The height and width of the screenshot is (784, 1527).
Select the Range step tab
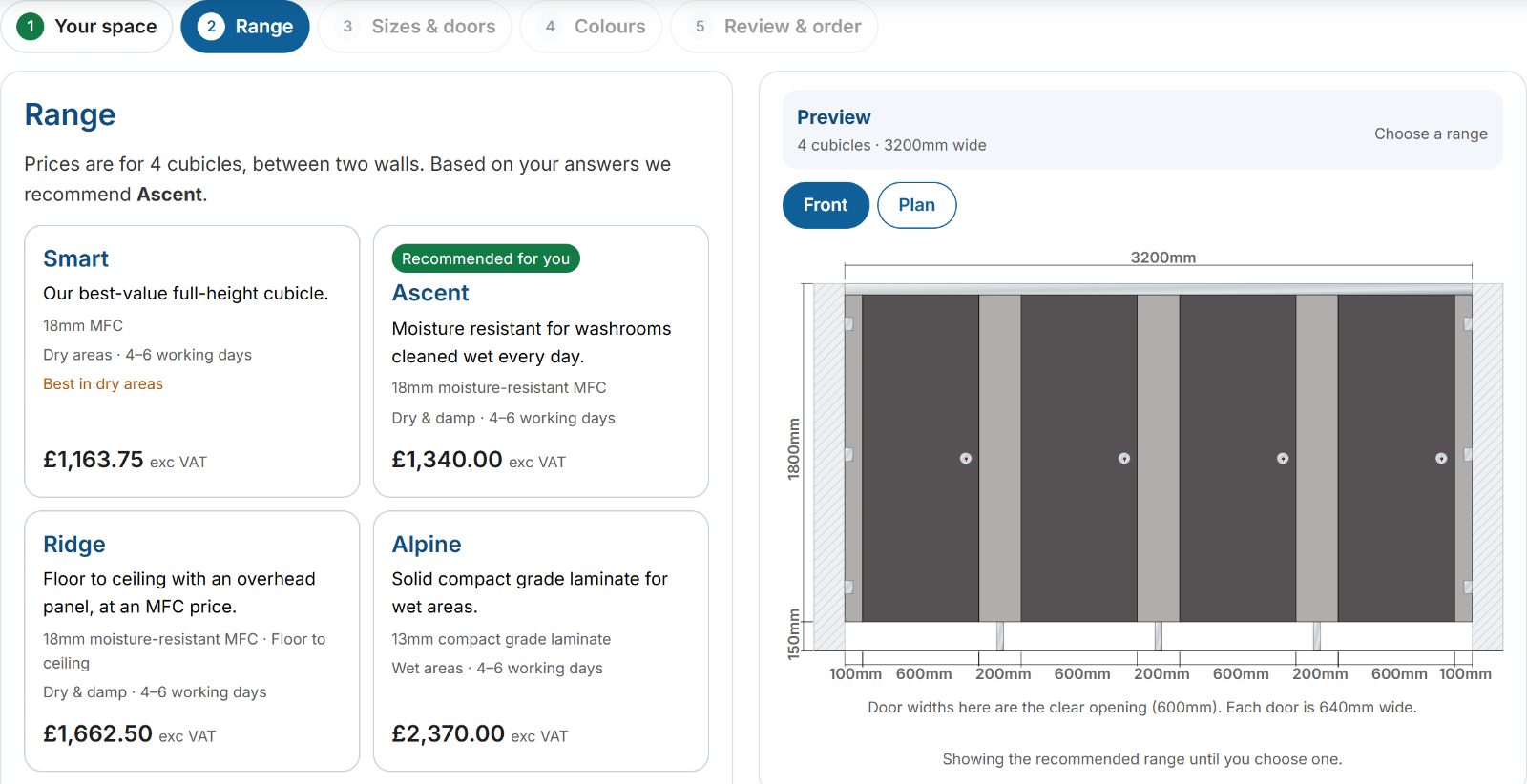245,27
